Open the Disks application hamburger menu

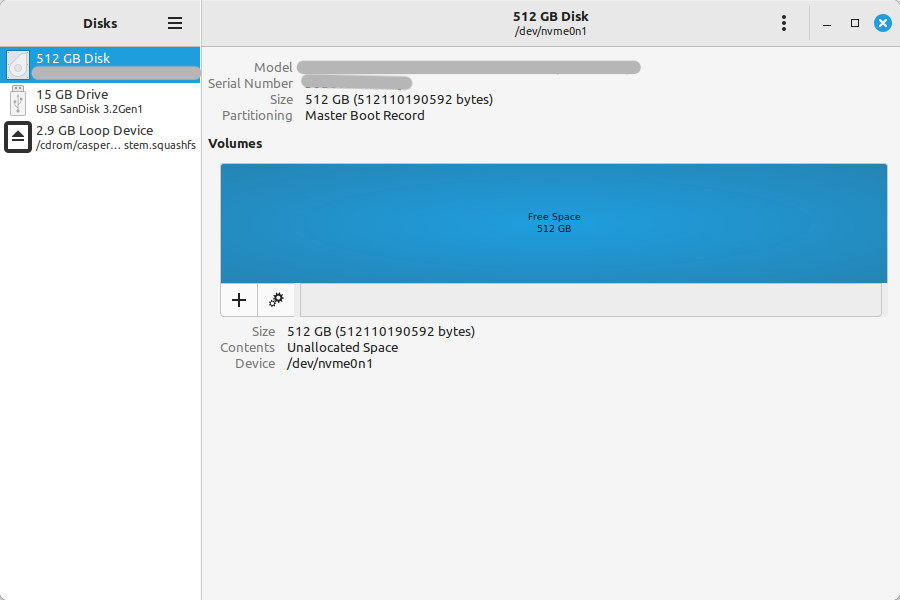[x=175, y=23]
